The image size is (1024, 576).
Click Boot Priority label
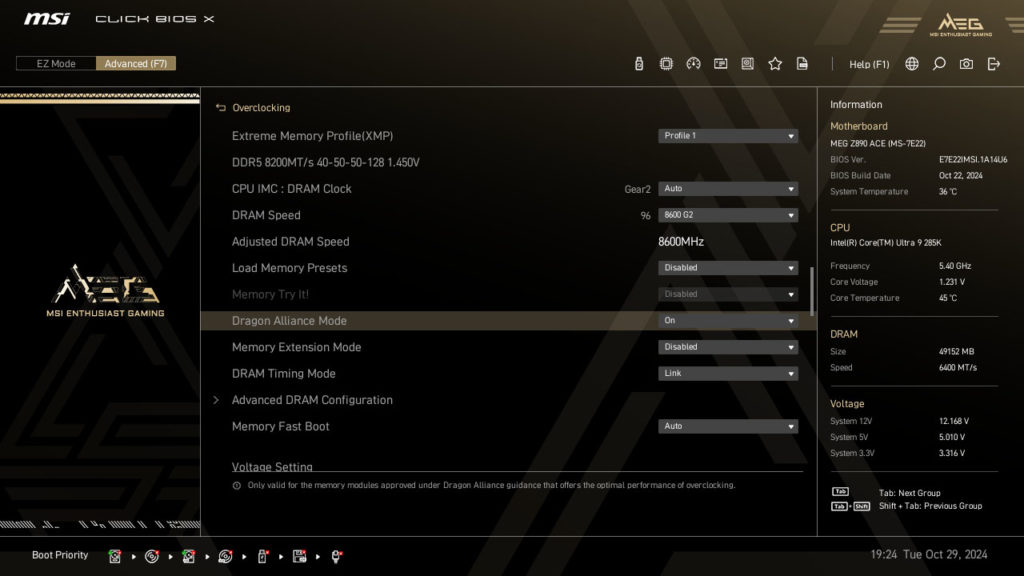60,555
